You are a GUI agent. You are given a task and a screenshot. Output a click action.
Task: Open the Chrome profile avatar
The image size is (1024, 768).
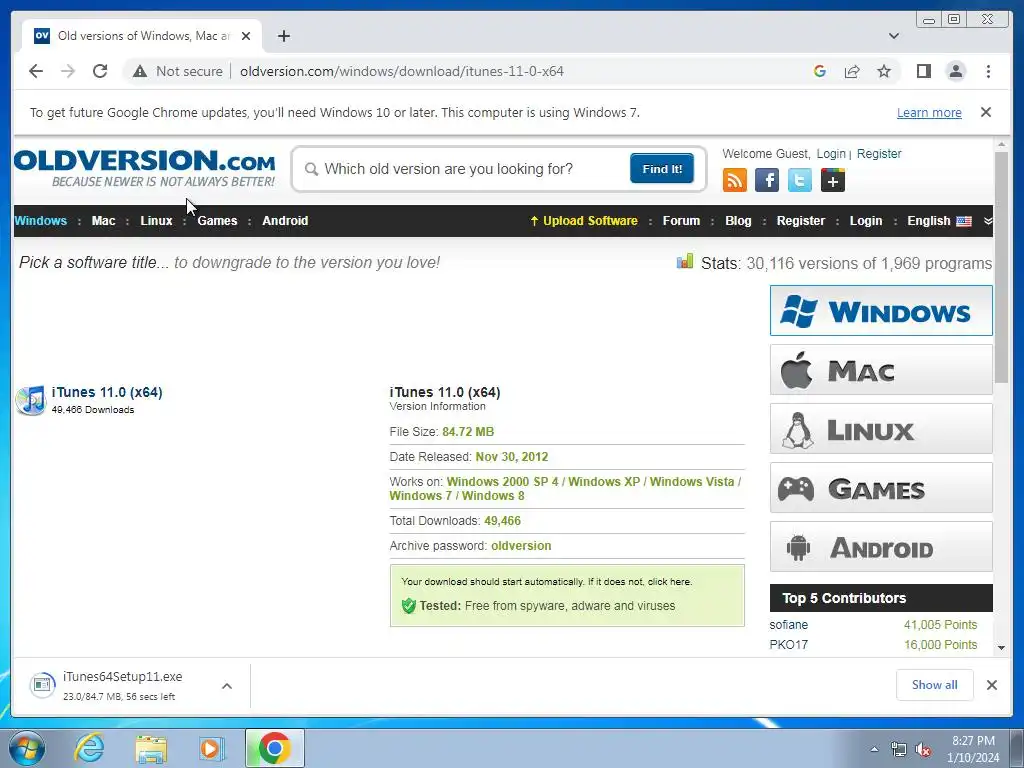tap(956, 71)
